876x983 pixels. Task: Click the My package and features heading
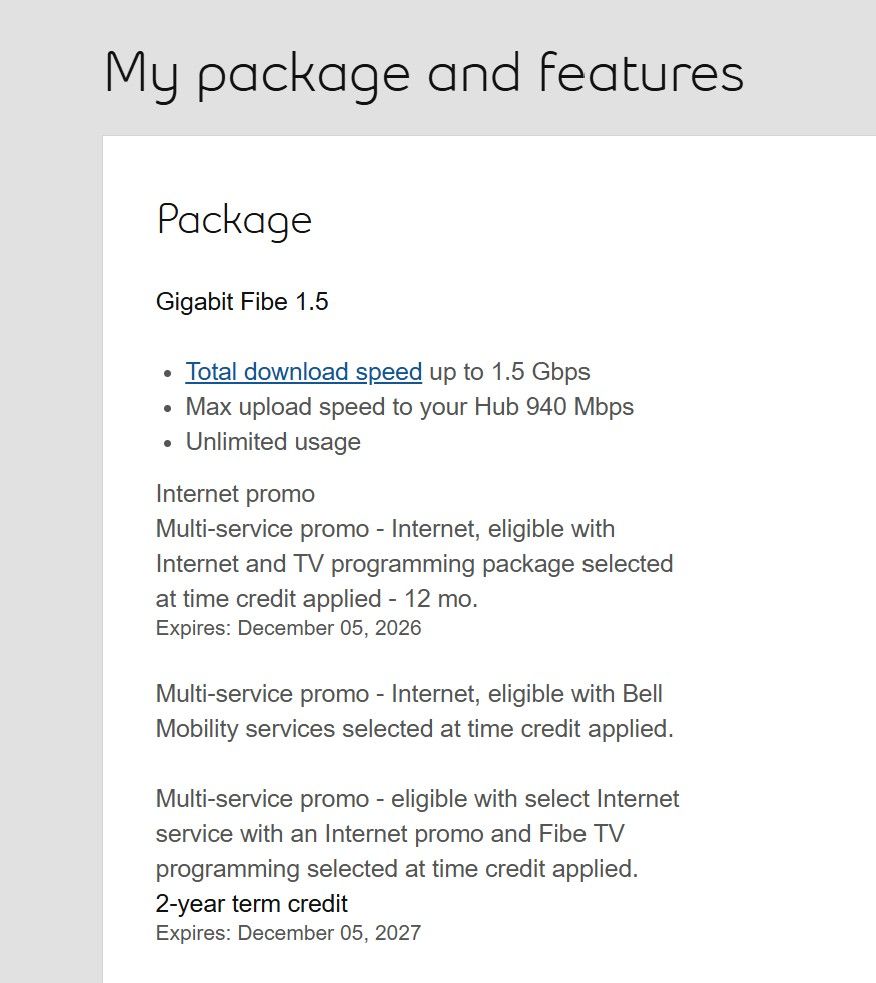pos(423,74)
